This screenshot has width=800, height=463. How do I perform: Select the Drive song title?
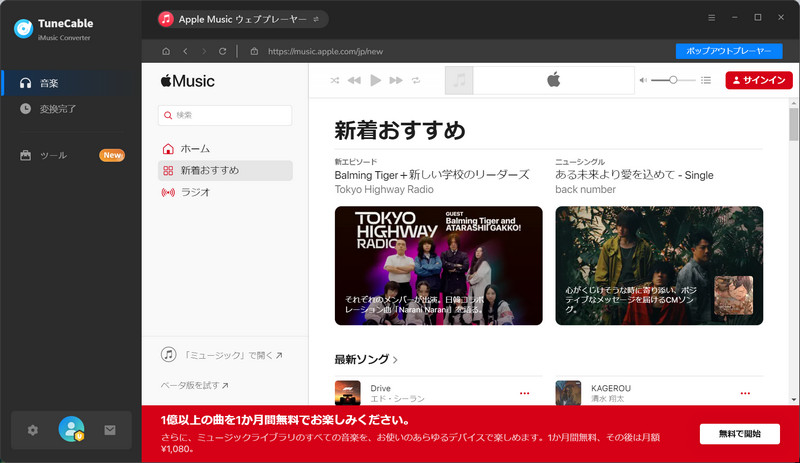[381, 388]
